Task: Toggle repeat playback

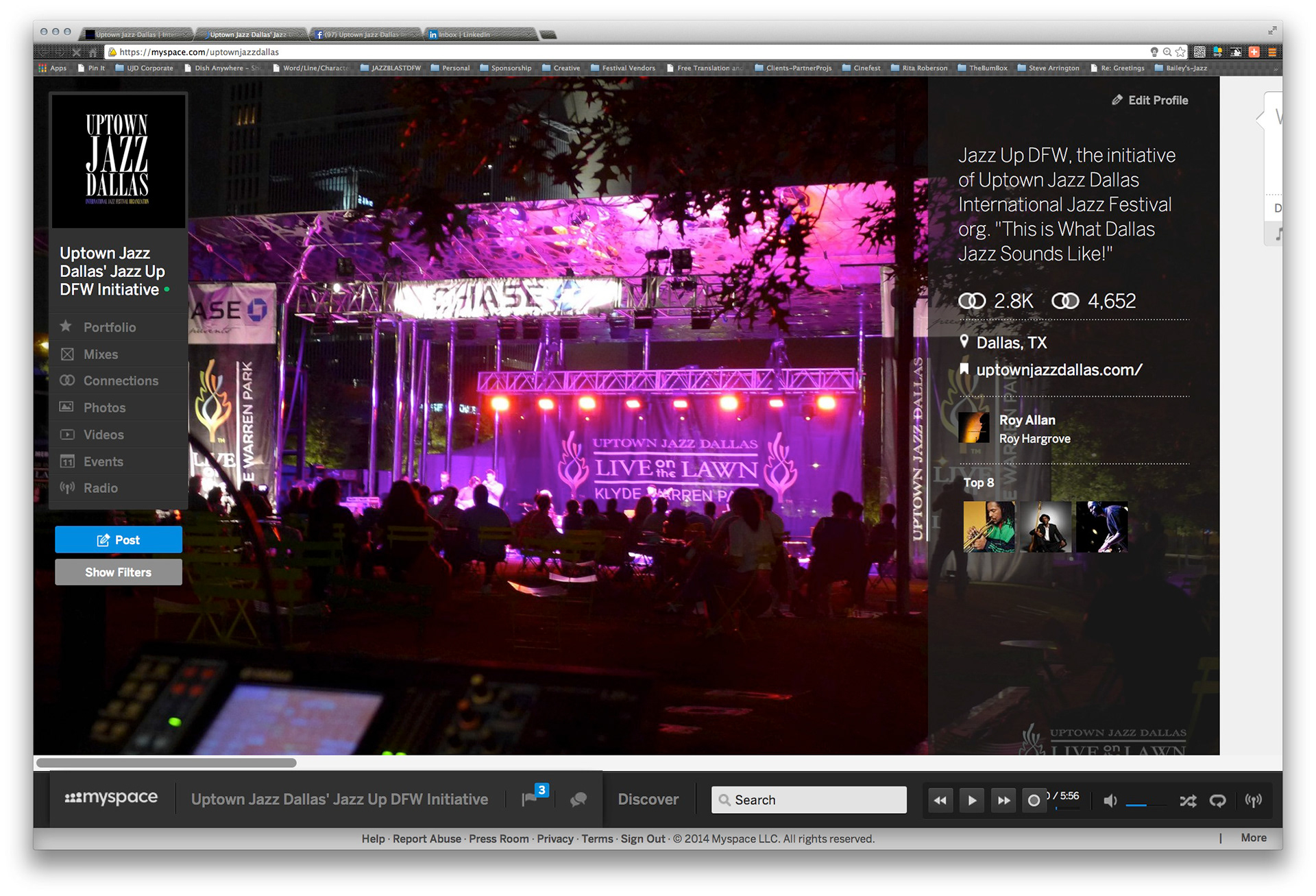Action: click(1217, 801)
